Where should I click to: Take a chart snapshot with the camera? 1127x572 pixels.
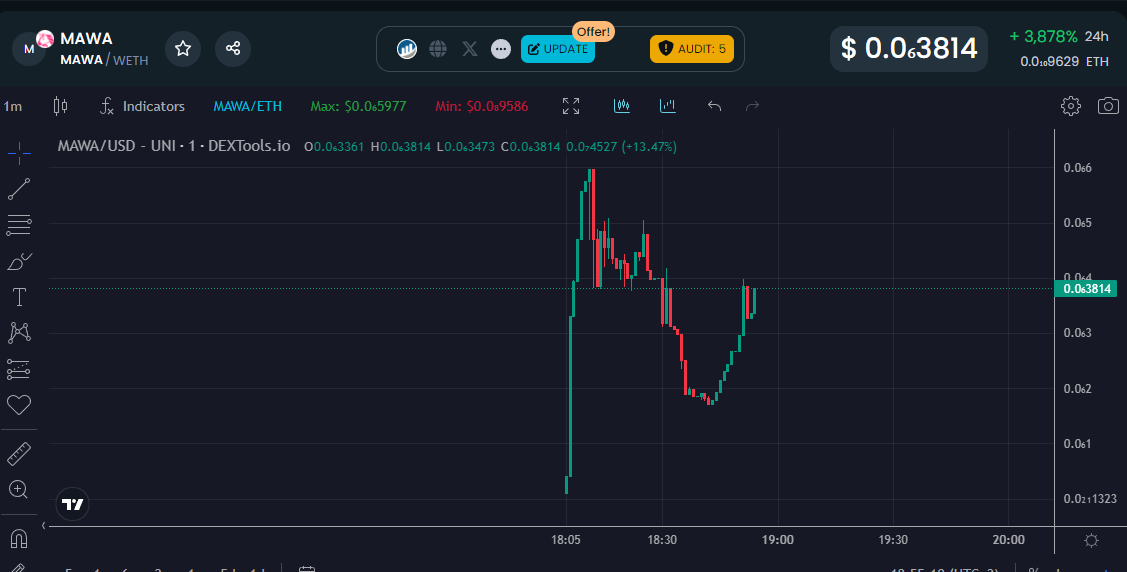point(1108,106)
